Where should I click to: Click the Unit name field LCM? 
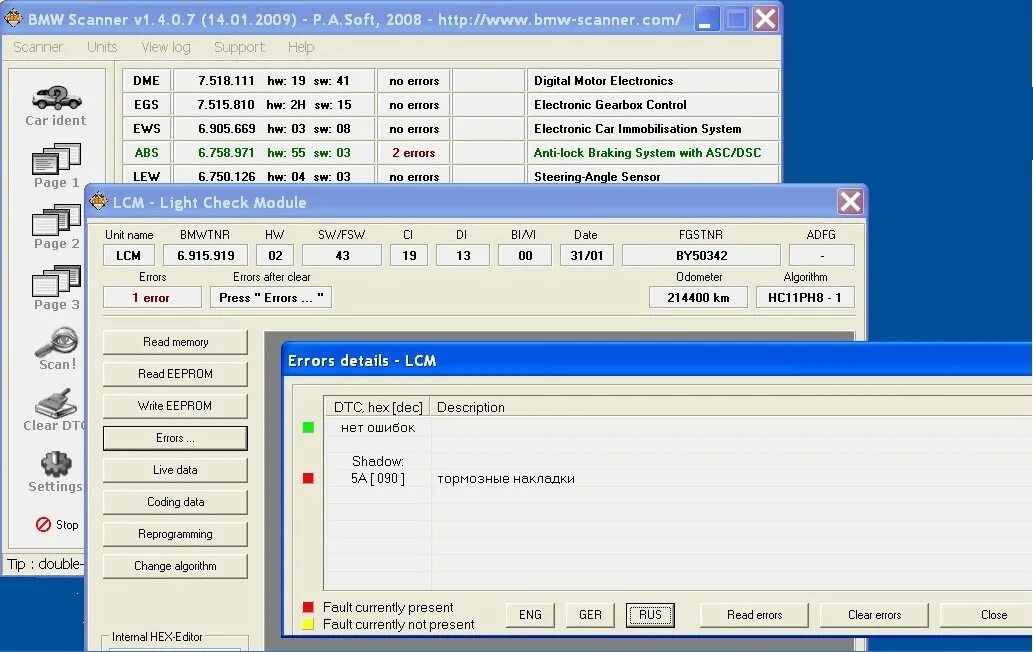click(128, 256)
